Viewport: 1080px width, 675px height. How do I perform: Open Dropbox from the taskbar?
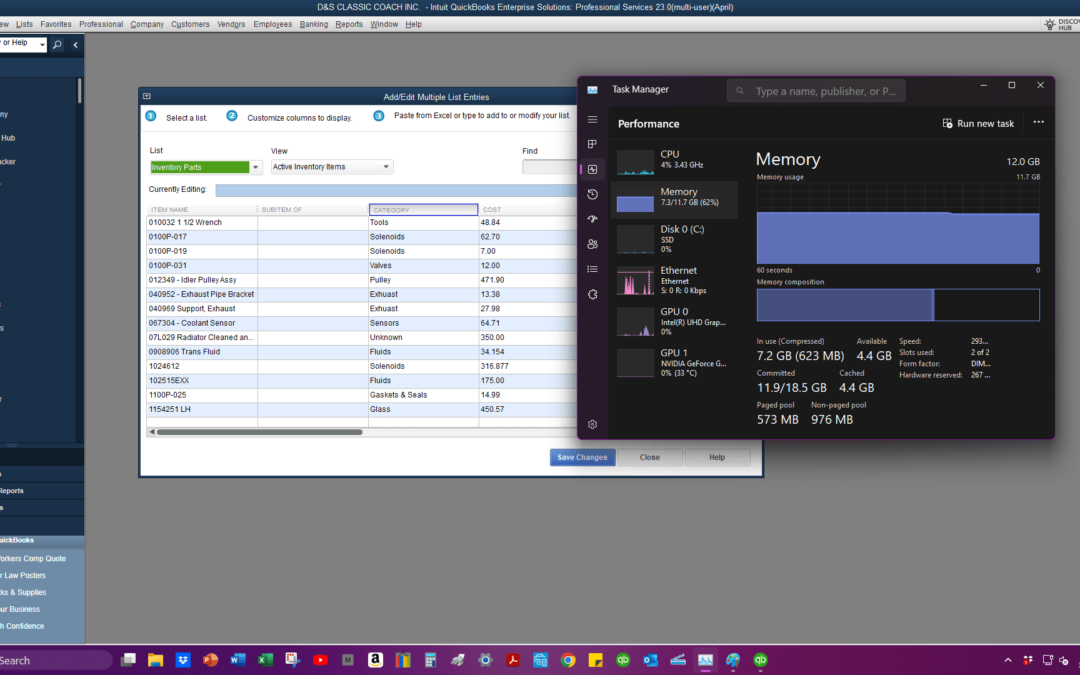(183, 660)
